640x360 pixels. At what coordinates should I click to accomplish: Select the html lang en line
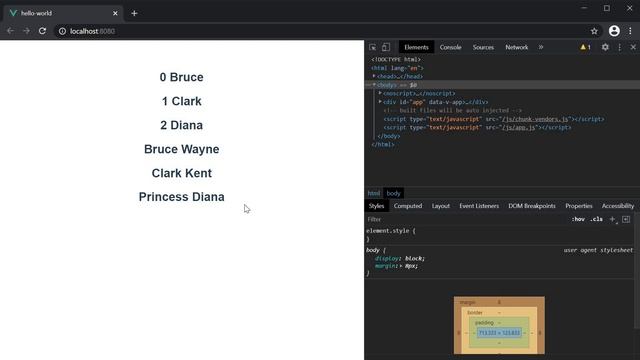397,68
